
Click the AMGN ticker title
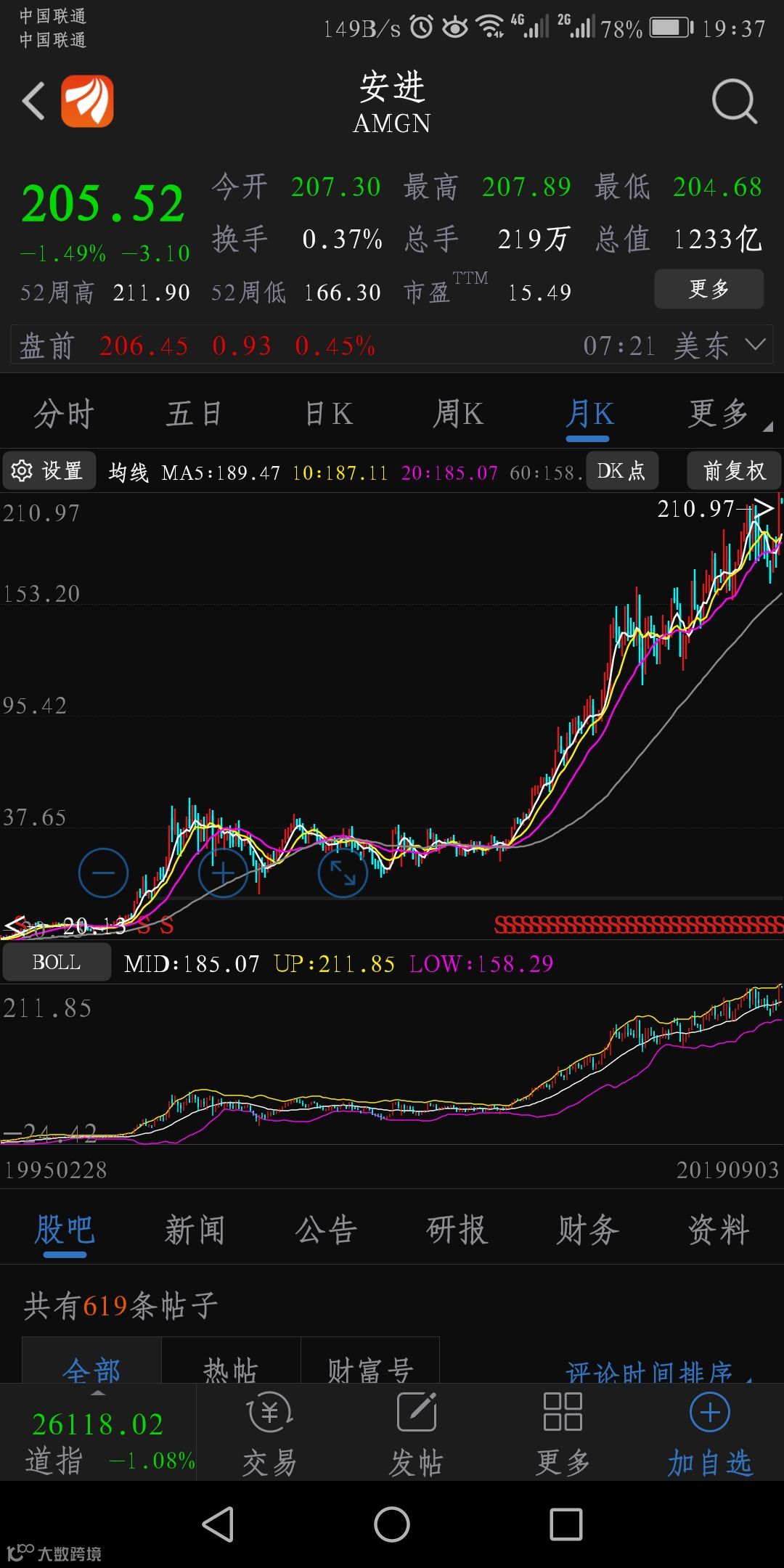click(392, 123)
